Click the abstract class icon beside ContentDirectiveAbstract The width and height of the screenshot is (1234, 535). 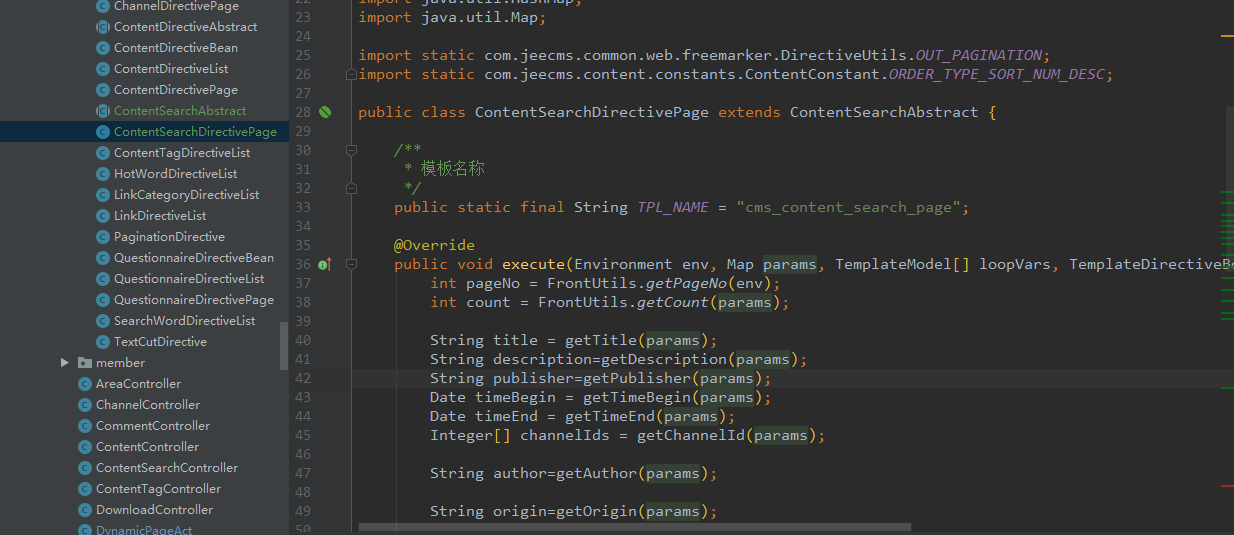pyautogui.click(x=103, y=27)
